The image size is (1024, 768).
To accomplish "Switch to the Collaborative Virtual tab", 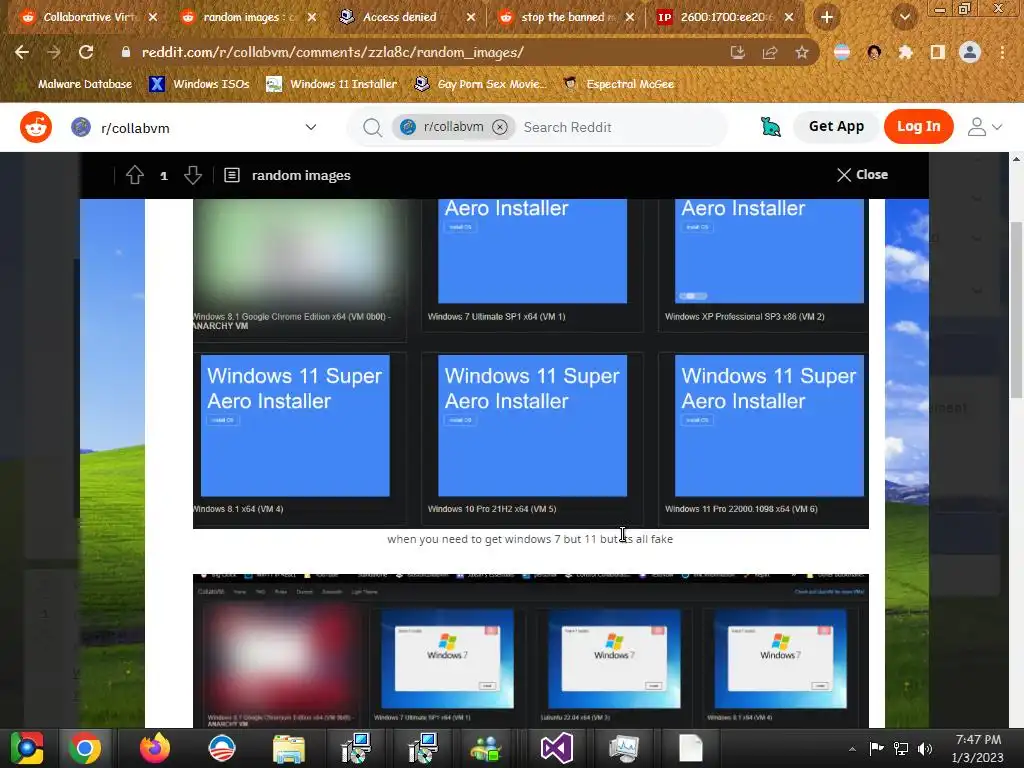I will [89, 17].
